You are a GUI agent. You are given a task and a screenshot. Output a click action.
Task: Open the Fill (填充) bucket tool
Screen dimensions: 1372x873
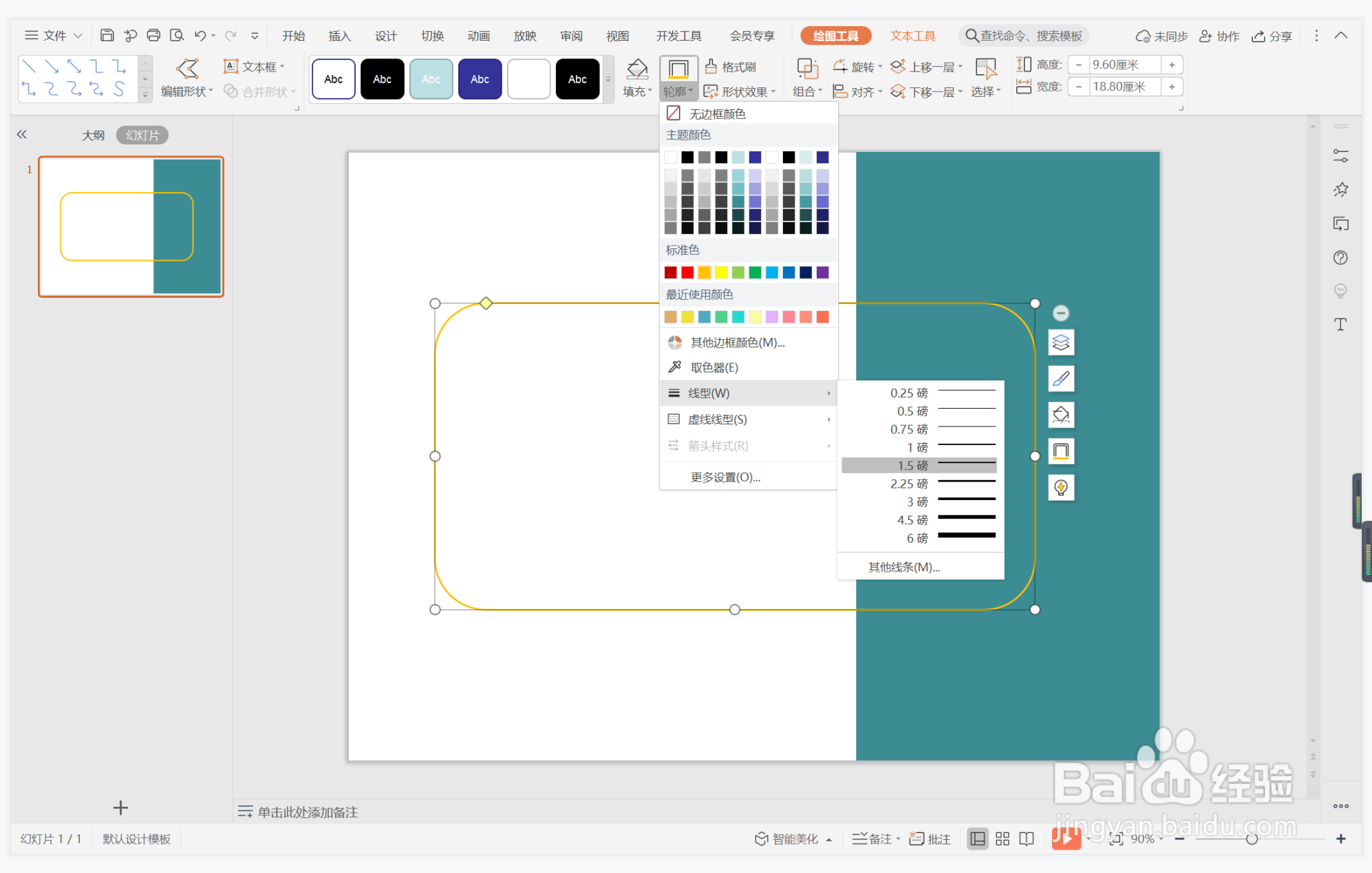[636, 69]
